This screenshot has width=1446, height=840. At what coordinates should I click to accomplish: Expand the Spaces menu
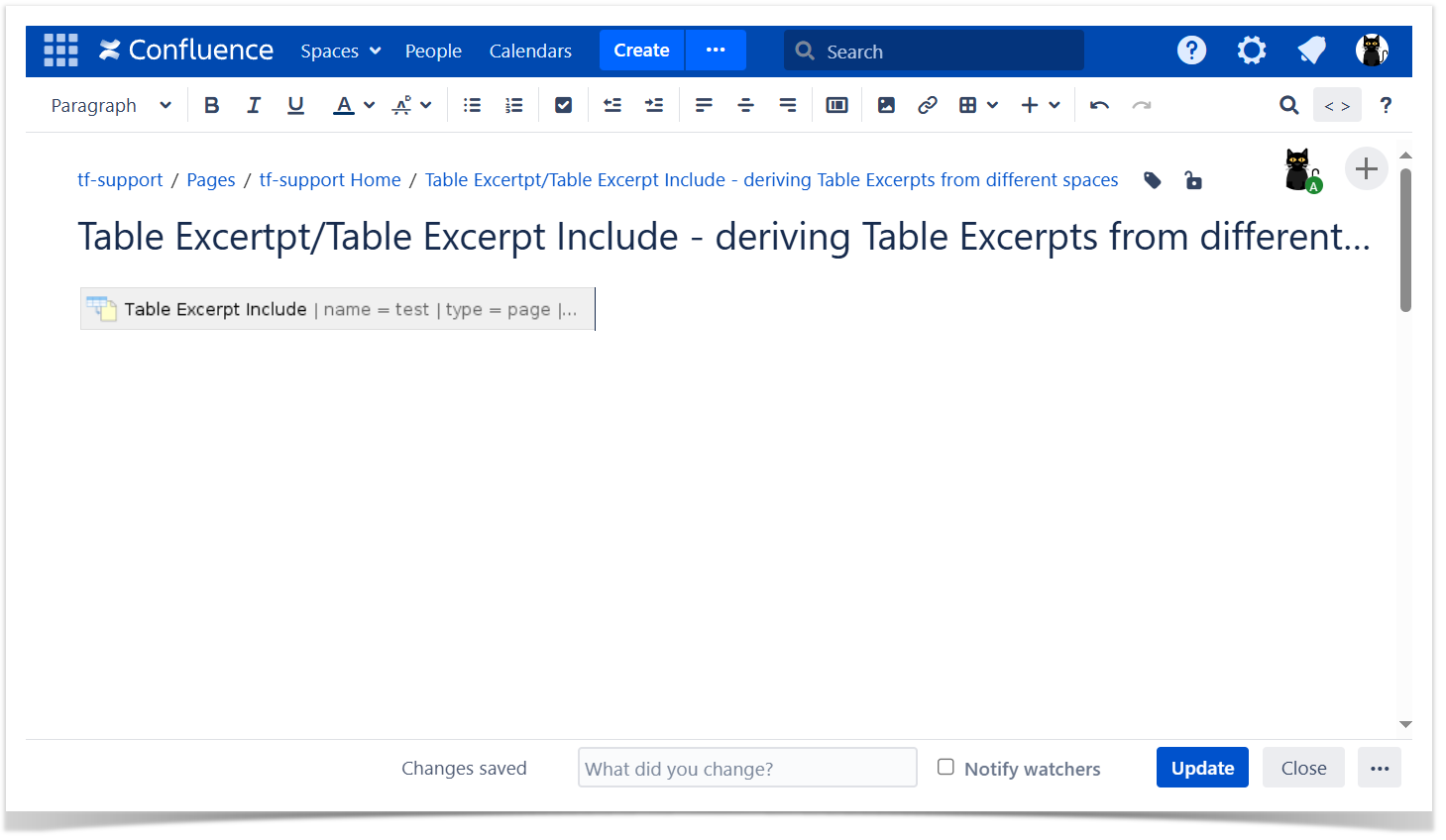(x=340, y=51)
